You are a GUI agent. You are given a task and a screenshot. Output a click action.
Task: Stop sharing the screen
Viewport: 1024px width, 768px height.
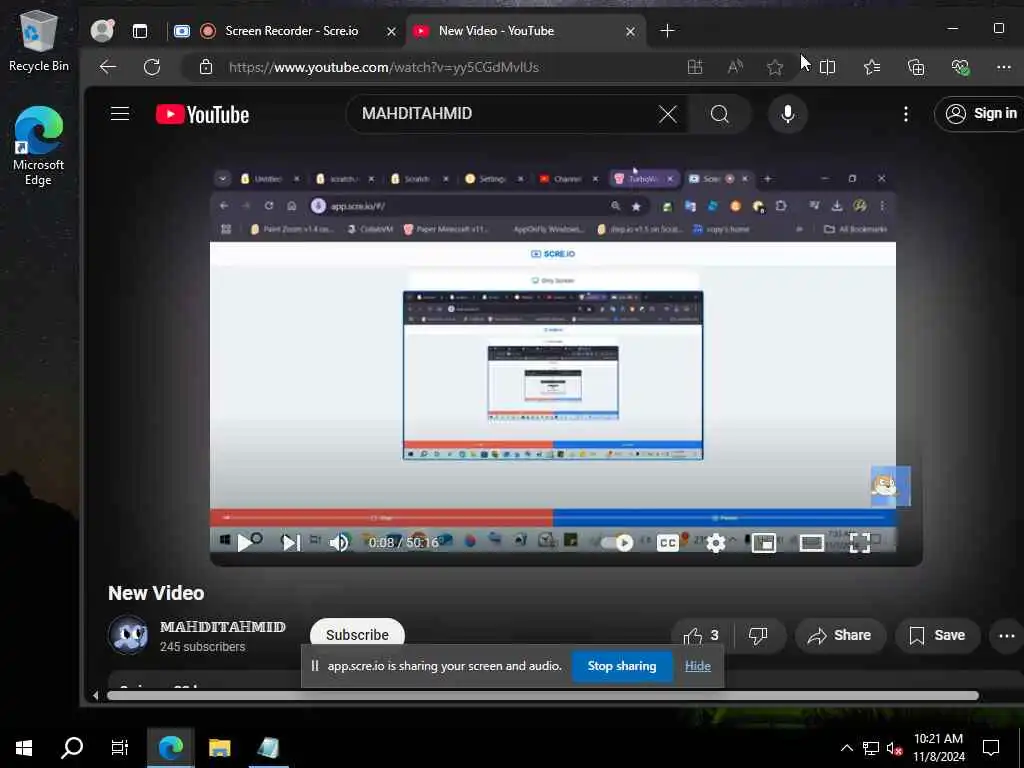(622, 666)
